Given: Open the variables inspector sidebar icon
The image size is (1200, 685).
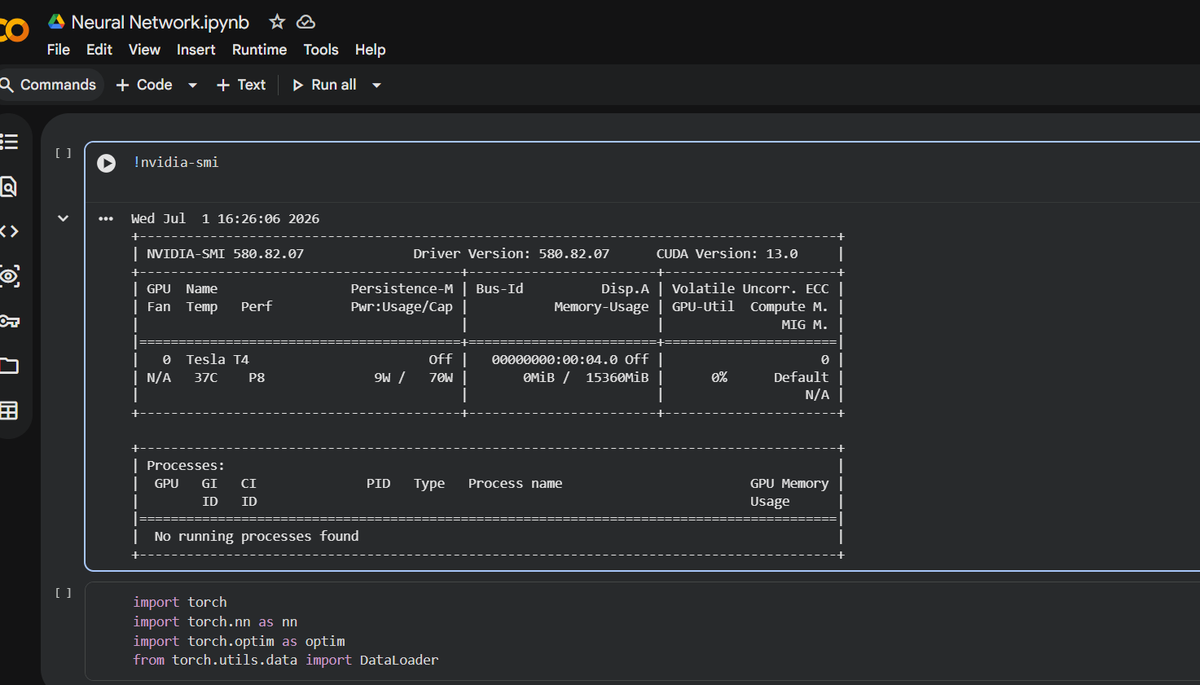Looking at the screenshot, I should pyautogui.click(x=9, y=276).
